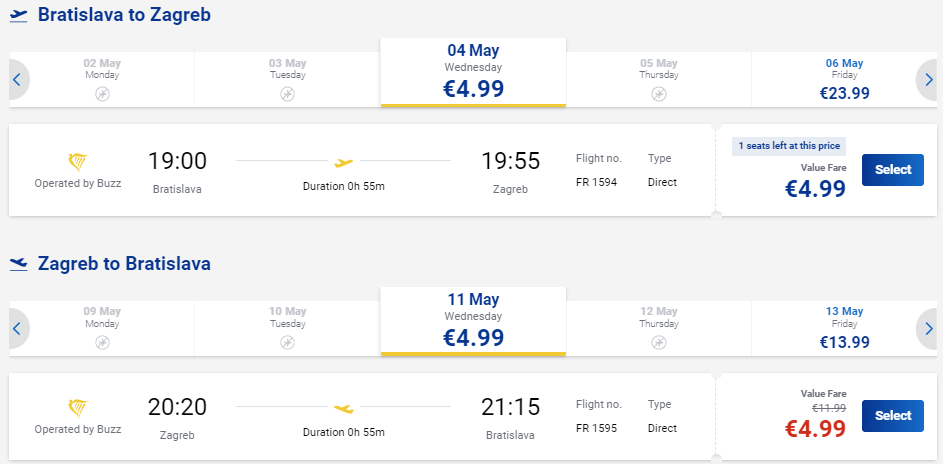
Task: Click the 11 May Wednesday date tab
Action: click(473, 321)
